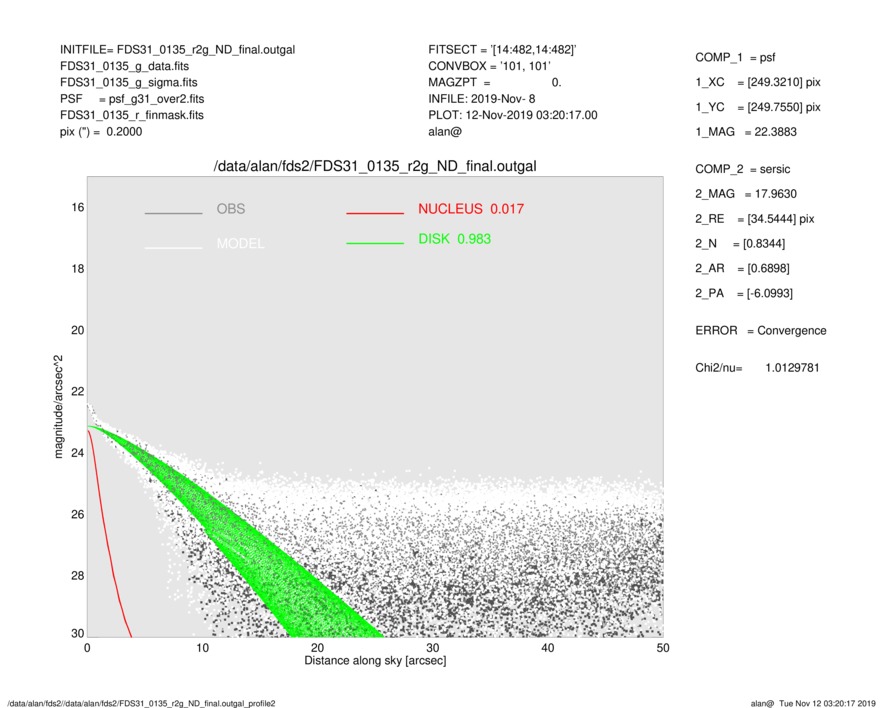
Task: Select the CONVBOX = '101, 101' line
Action: pos(489,66)
